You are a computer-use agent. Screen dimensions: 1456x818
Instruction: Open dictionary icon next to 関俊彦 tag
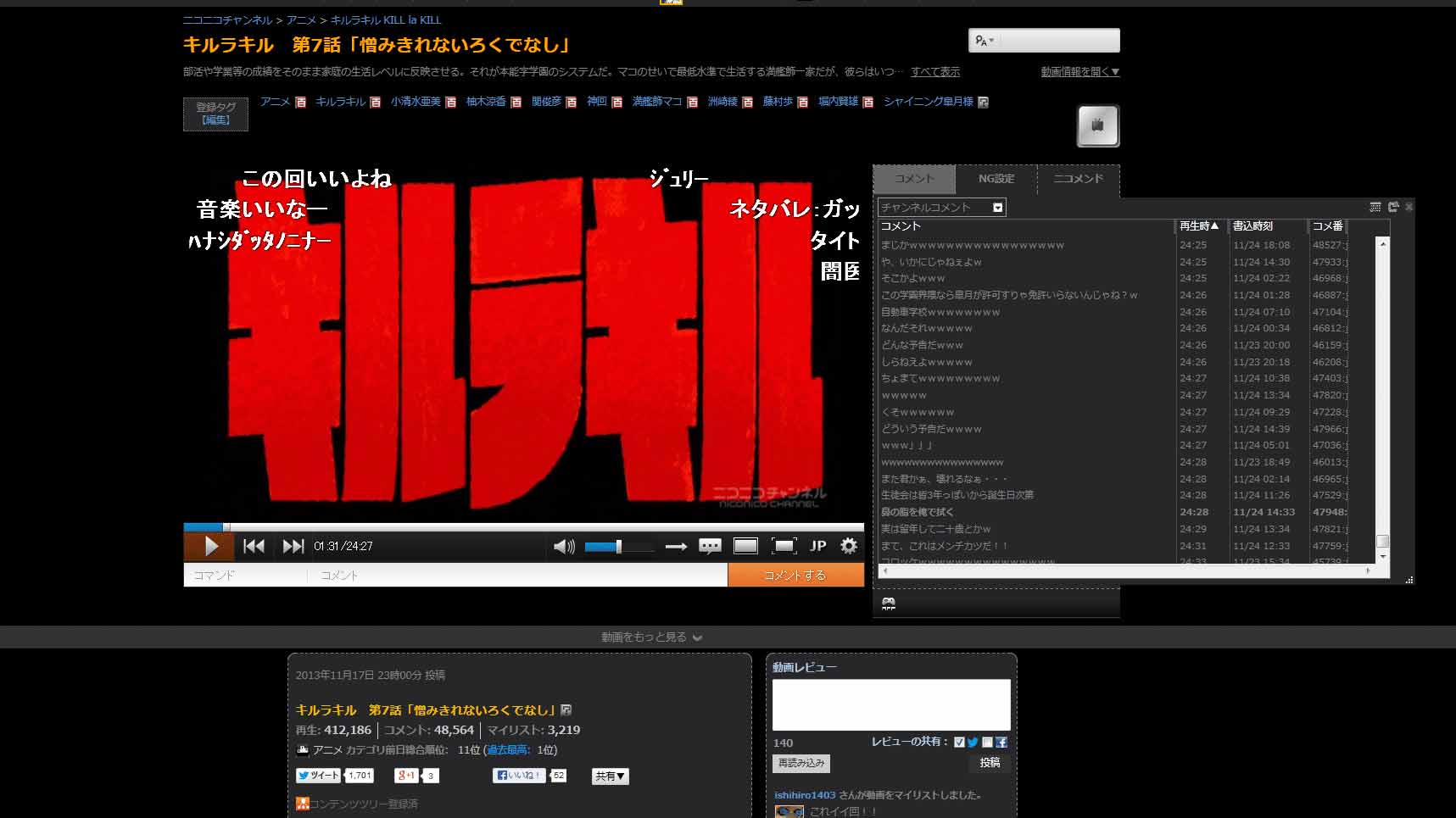coord(571,103)
